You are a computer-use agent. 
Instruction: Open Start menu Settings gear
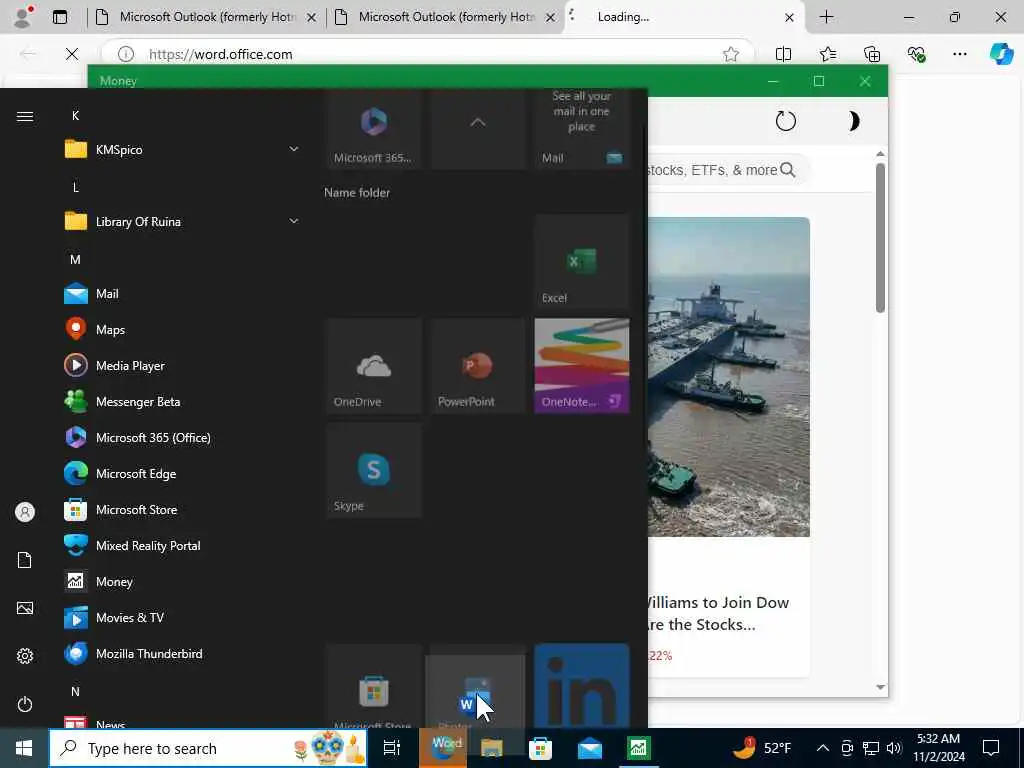(25, 656)
